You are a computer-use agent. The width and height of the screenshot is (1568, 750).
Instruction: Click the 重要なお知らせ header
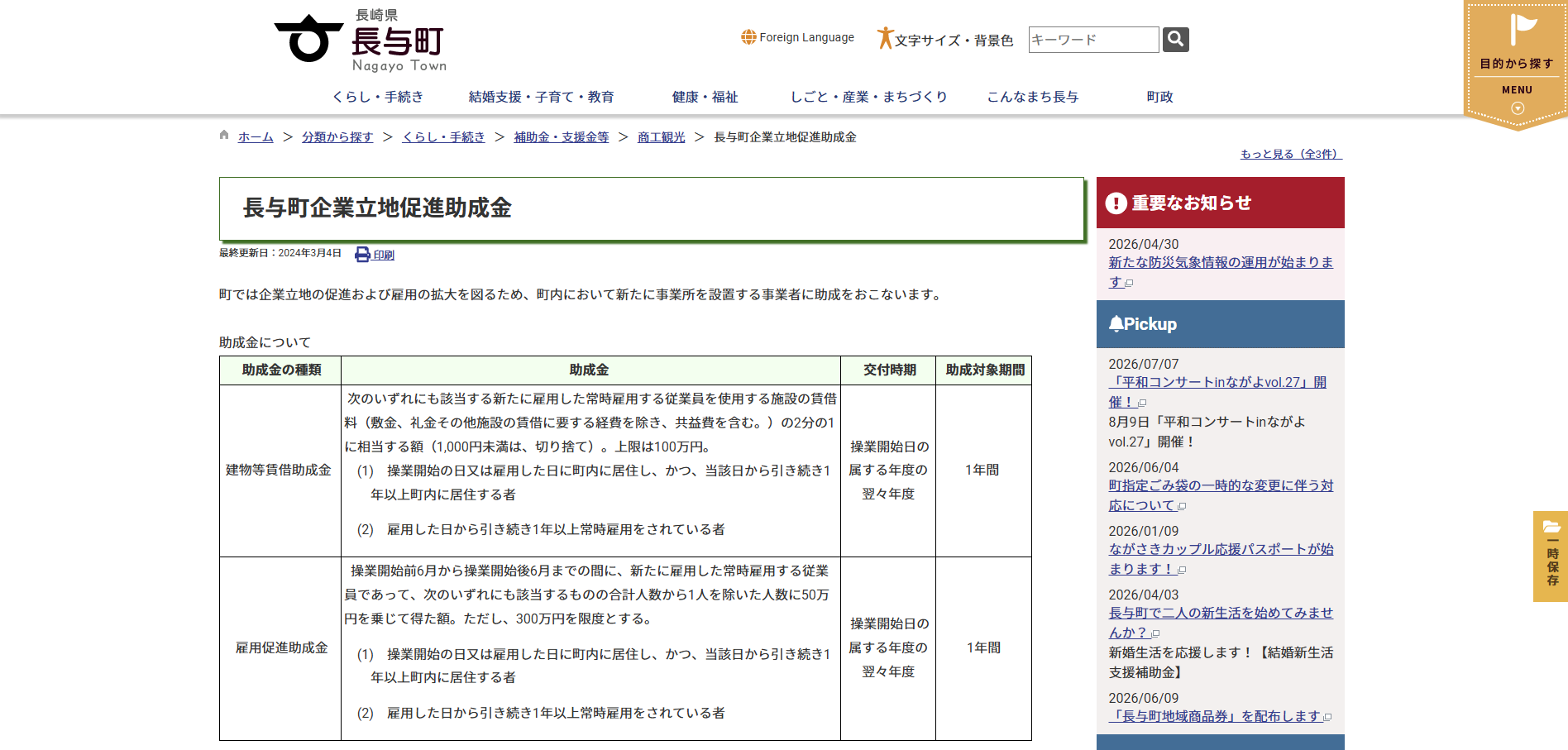(x=1221, y=203)
